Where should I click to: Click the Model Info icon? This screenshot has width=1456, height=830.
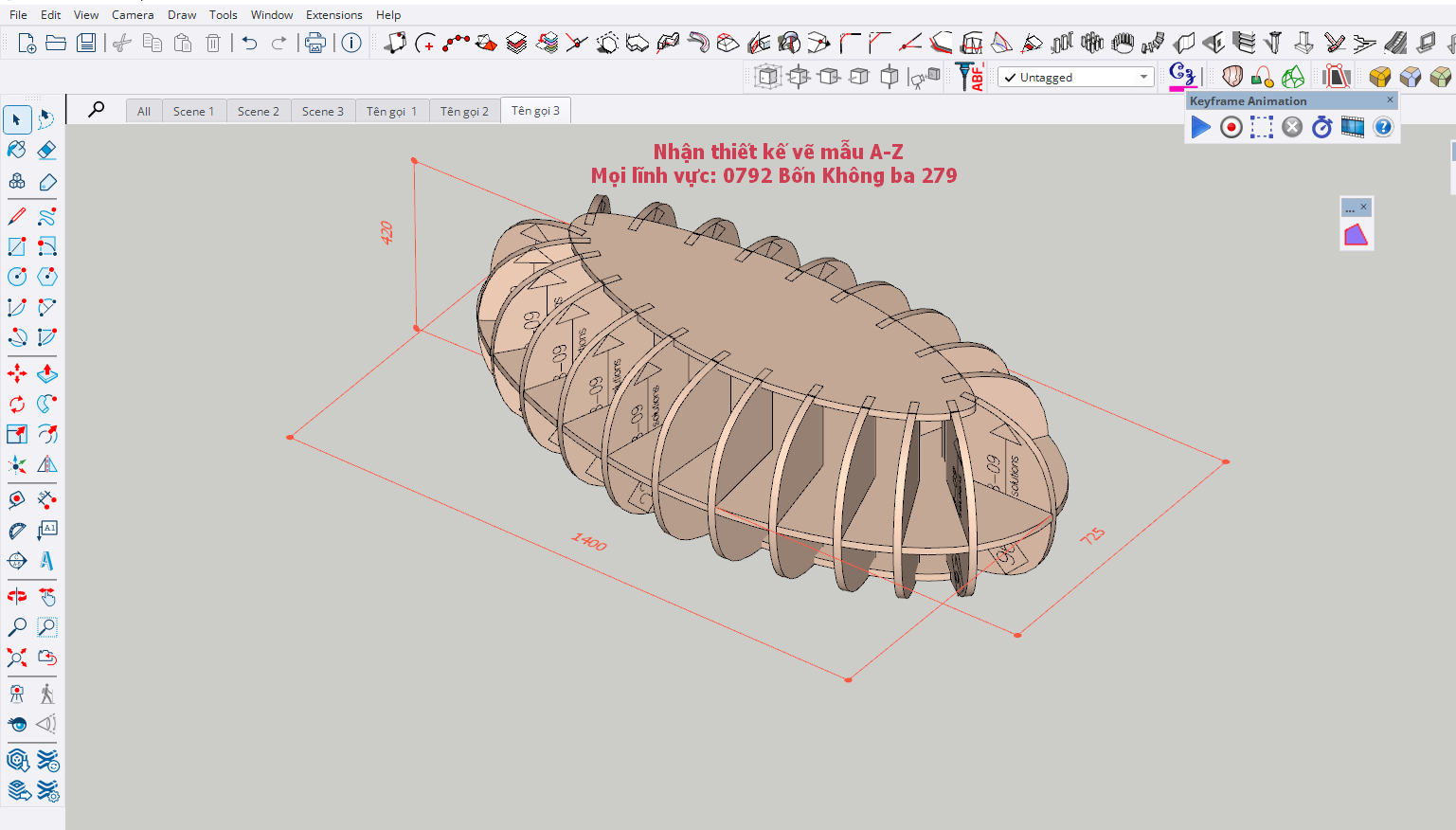click(x=351, y=43)
